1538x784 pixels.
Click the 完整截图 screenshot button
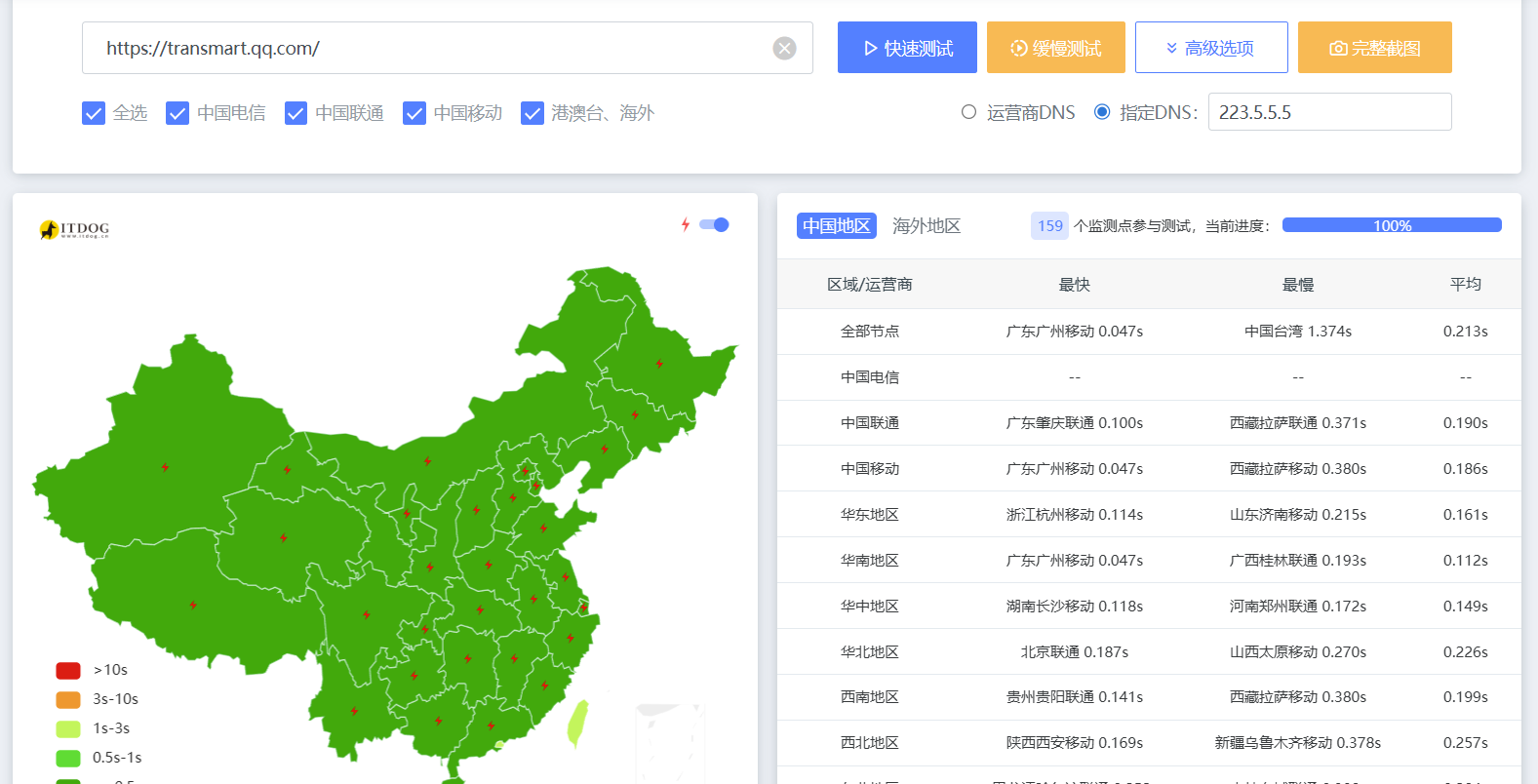pos(1374,48)
